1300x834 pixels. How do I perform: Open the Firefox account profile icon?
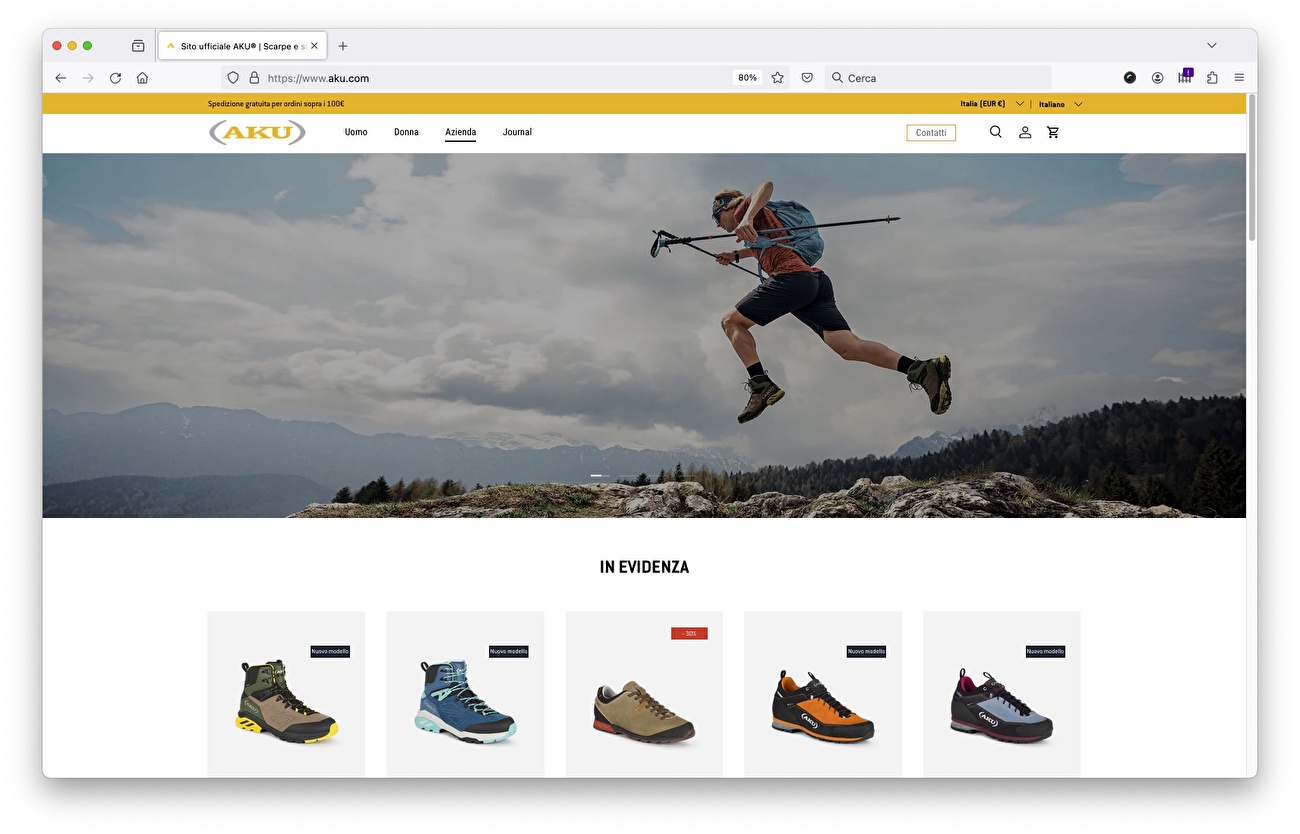point(1157,78)
